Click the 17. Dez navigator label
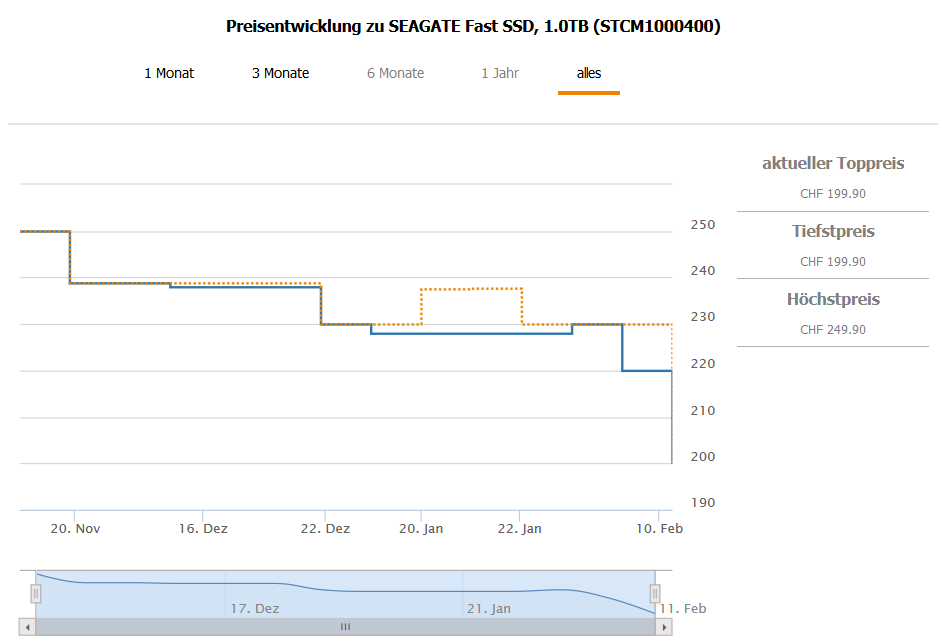The height and width of the screenshot is (644, 938). (x=255, y=608)
